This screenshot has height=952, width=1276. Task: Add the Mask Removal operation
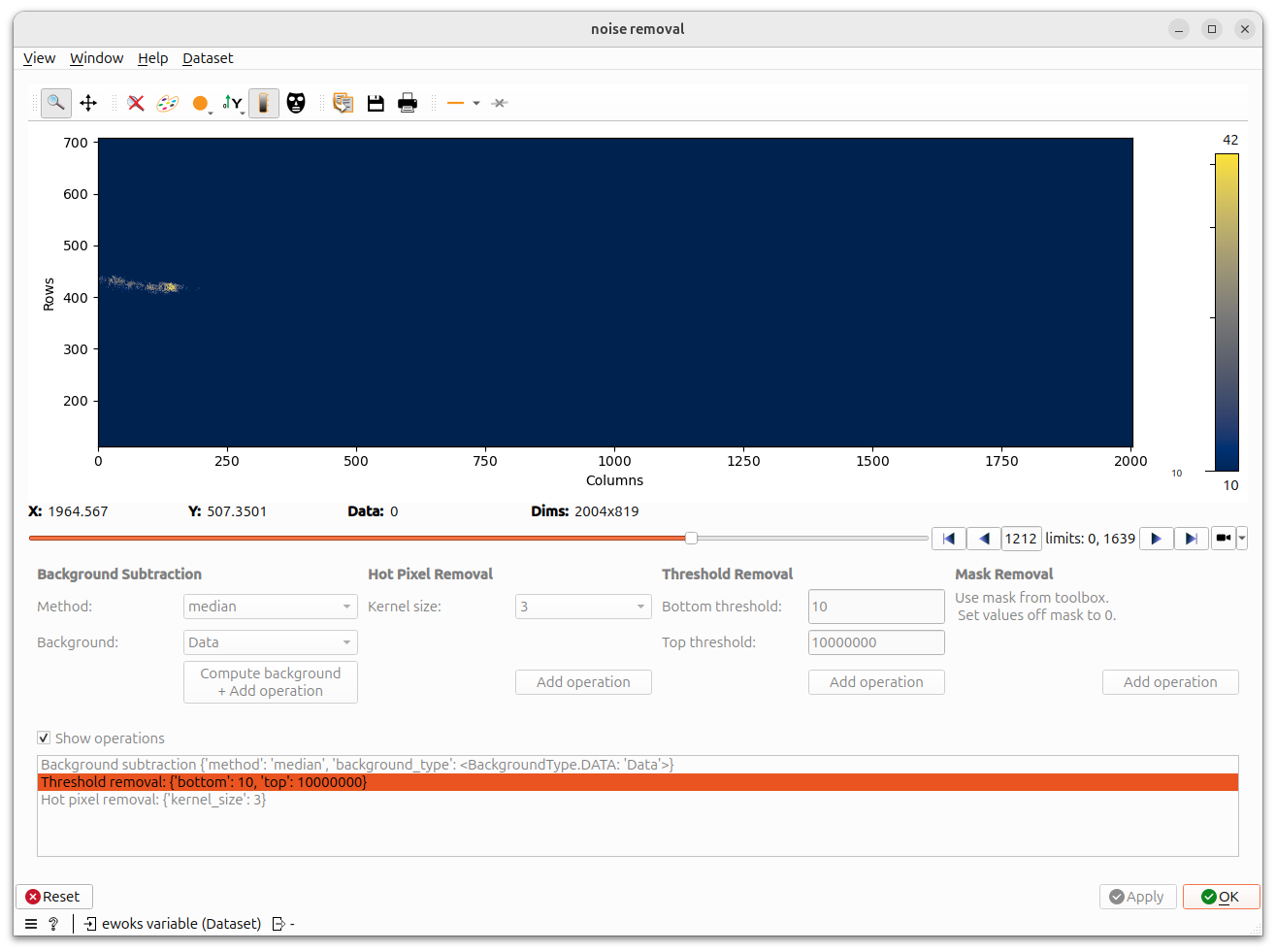coord(1170,682)
